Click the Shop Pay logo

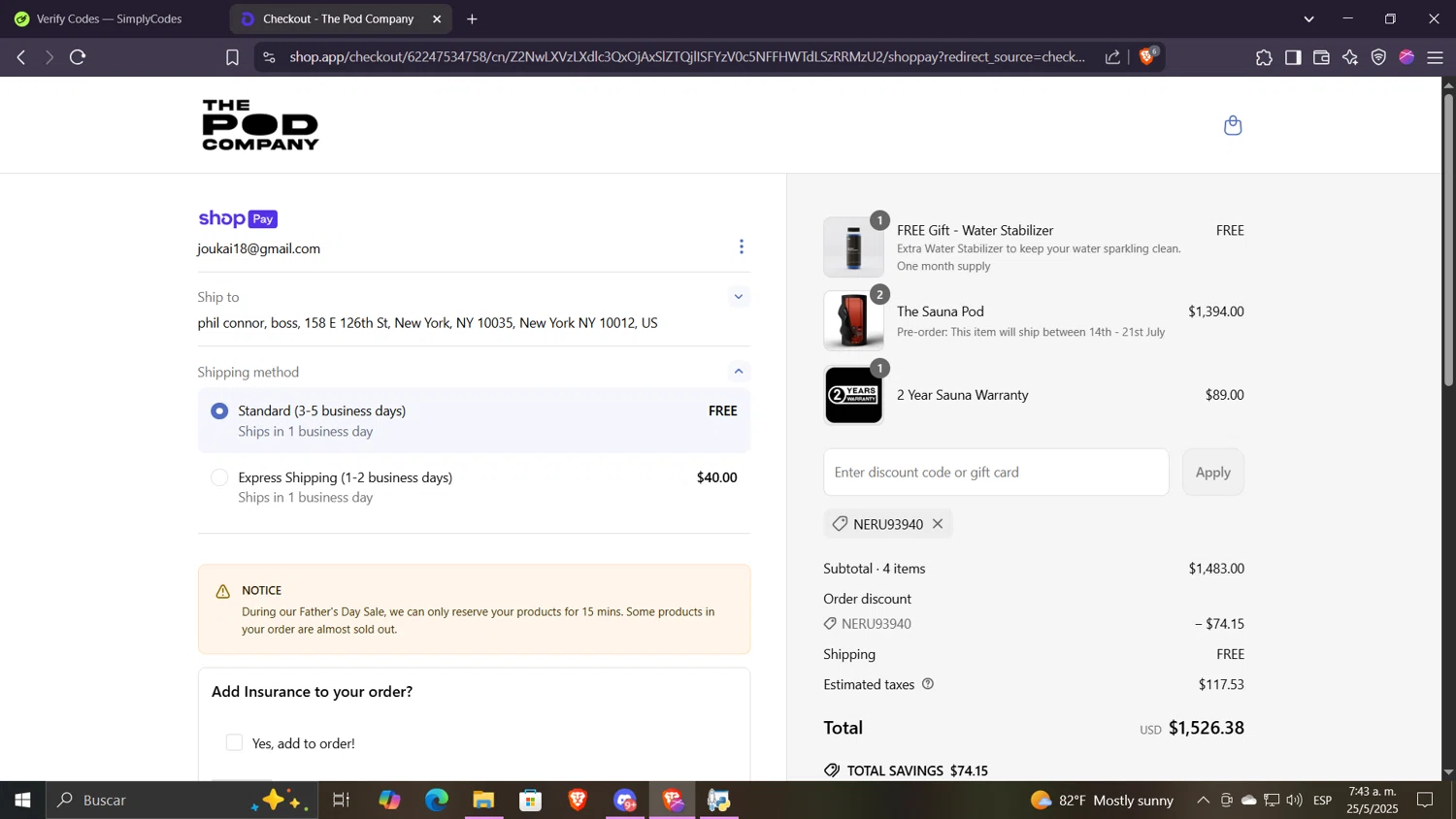click(x=238, y=218)
